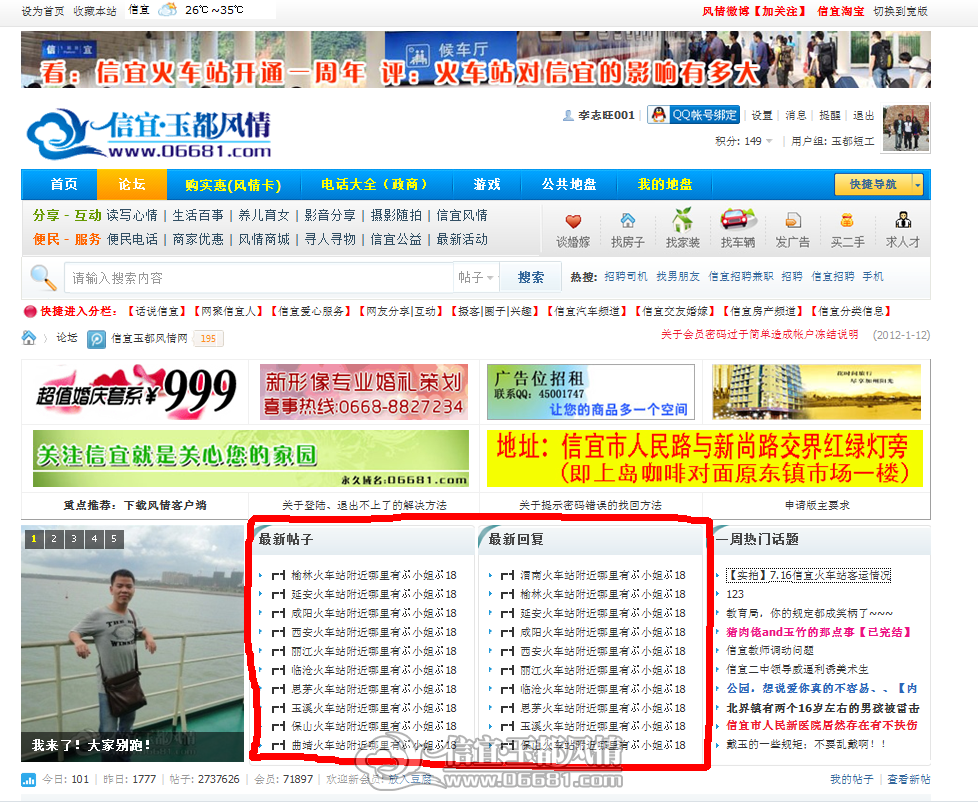
Task: Open 关于提示密码错误的找回方法 link
Action: pos(590,506)
